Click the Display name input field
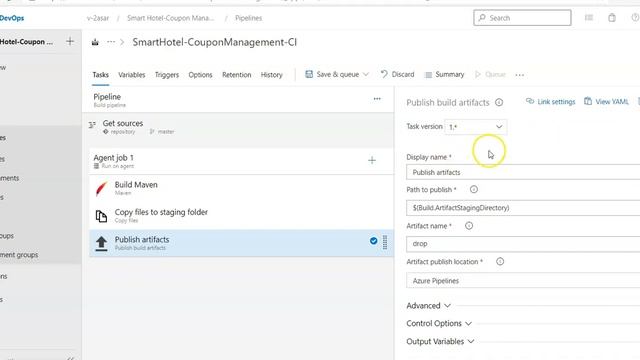 (x=523, y=172)
